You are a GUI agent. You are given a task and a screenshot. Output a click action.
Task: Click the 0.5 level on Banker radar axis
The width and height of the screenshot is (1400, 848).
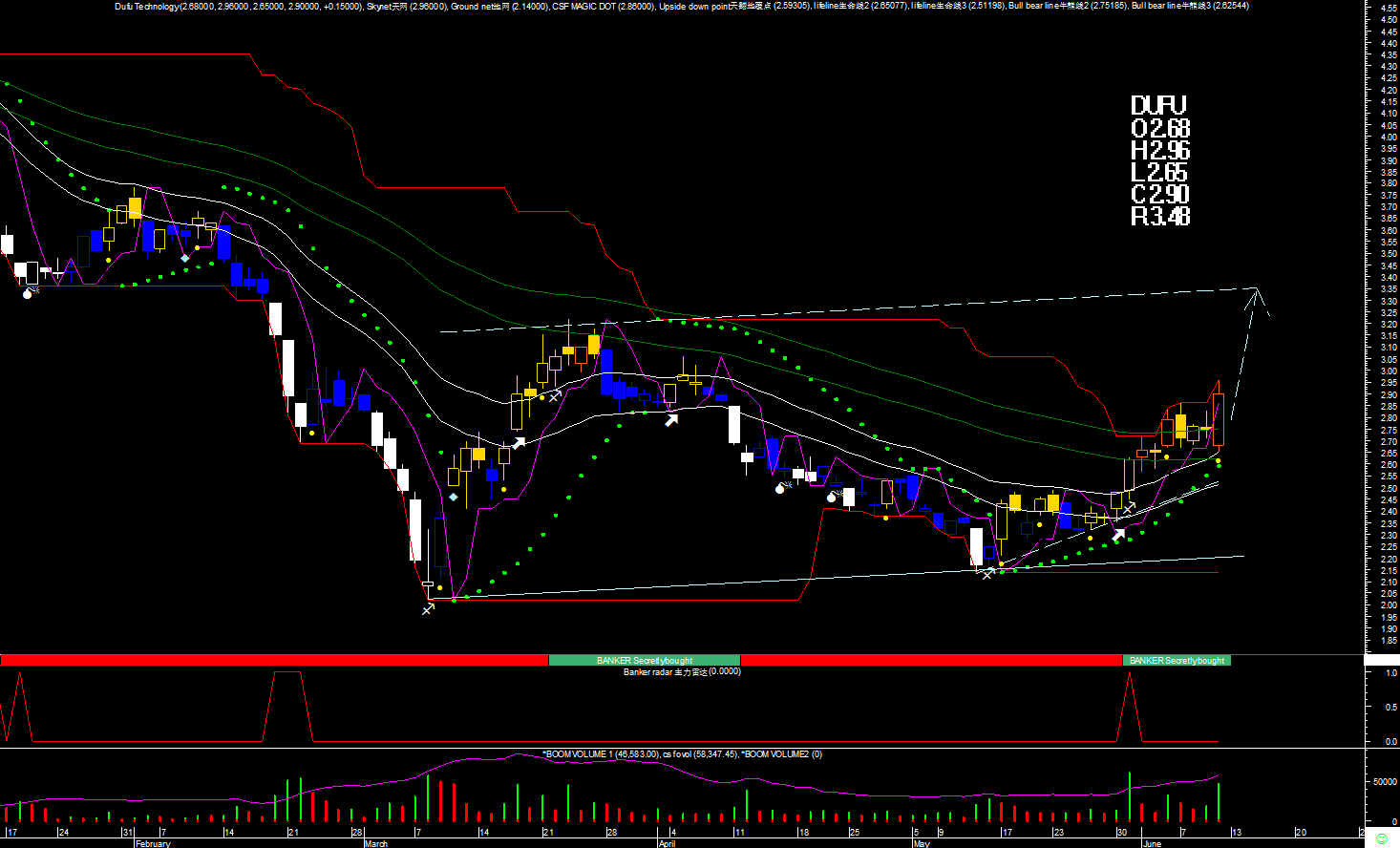tap(1391, 707)
